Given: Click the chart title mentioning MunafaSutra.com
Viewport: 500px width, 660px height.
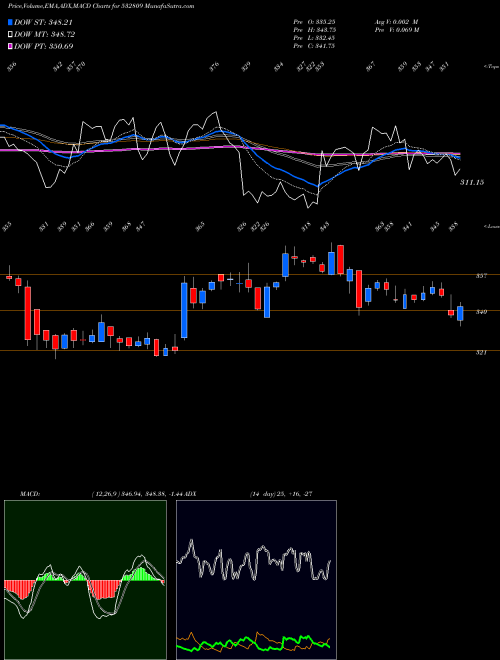Looking at the screenshot, I should pyautogui.click(x=101, y=6).
